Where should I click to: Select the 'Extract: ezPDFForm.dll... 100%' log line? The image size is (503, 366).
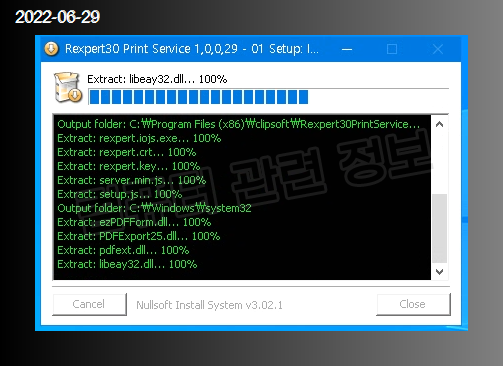(x=134, y=222)
